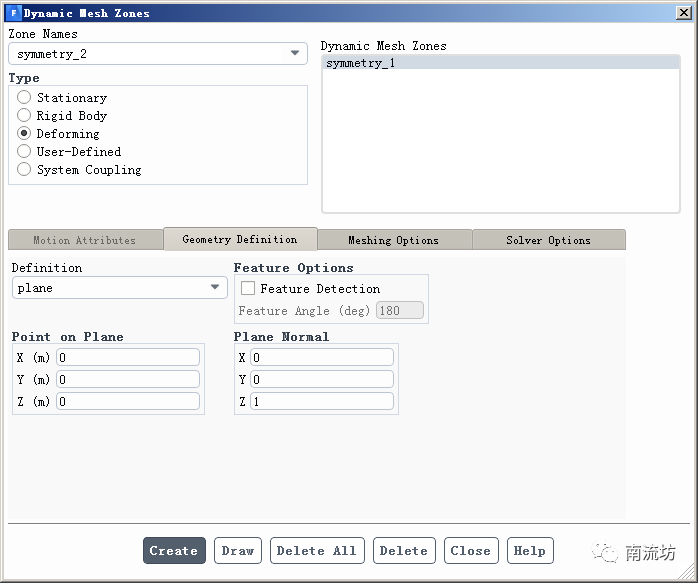The image size is (698, 583).
Task: Enable the Feature Detection checkbox
Action: tap(248, 289)
